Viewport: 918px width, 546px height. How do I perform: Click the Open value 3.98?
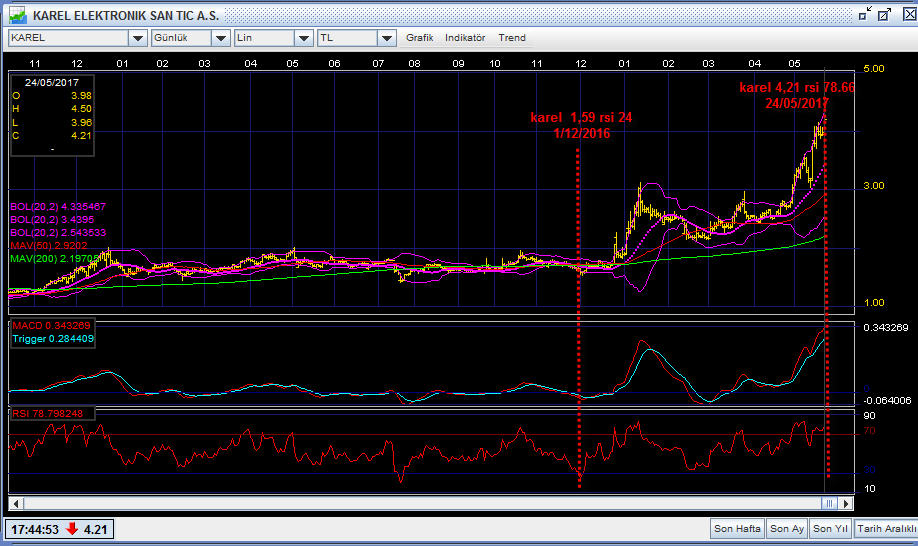tap(81, 95)
